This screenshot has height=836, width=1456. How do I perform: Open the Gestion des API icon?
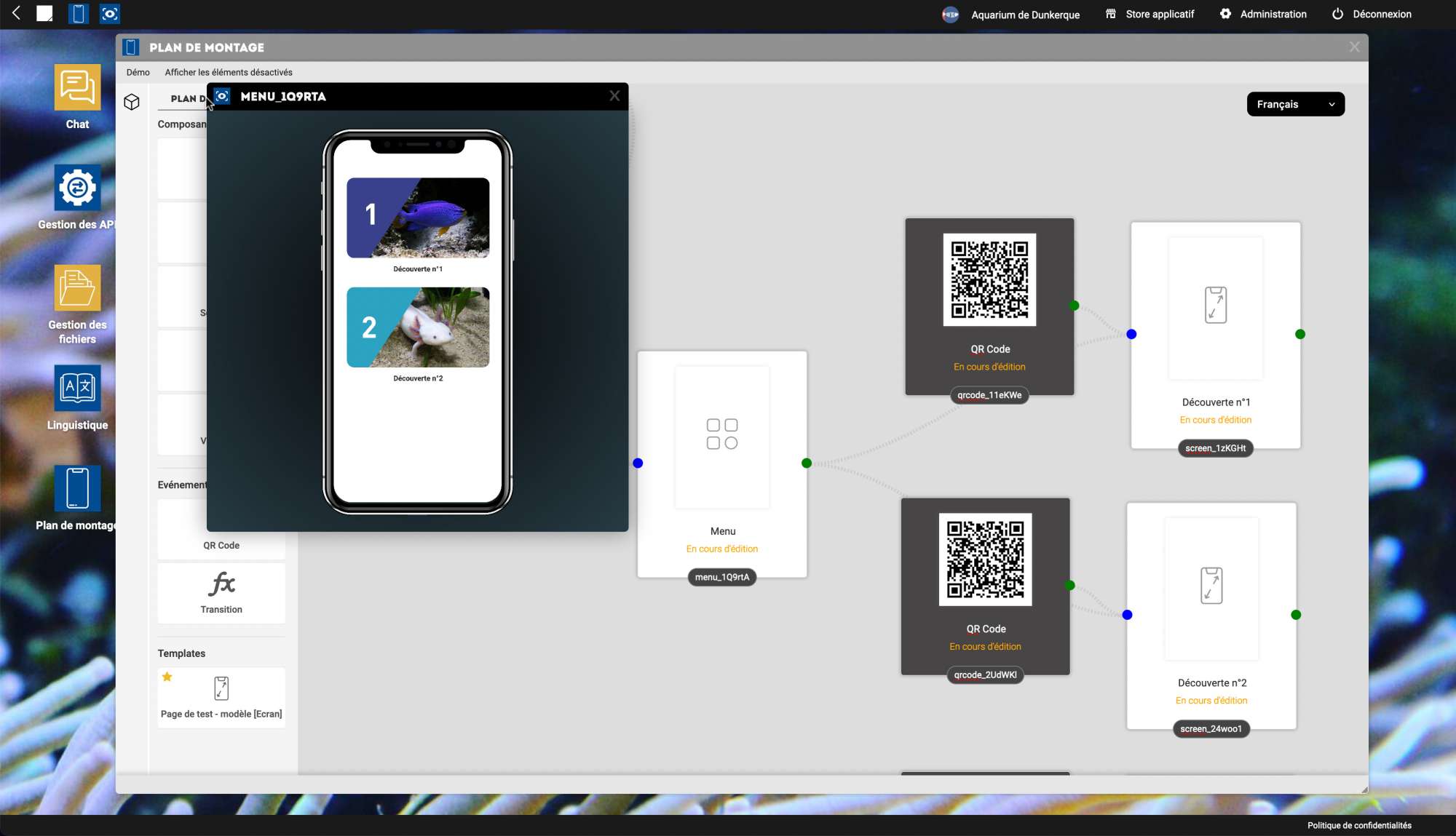77,188
